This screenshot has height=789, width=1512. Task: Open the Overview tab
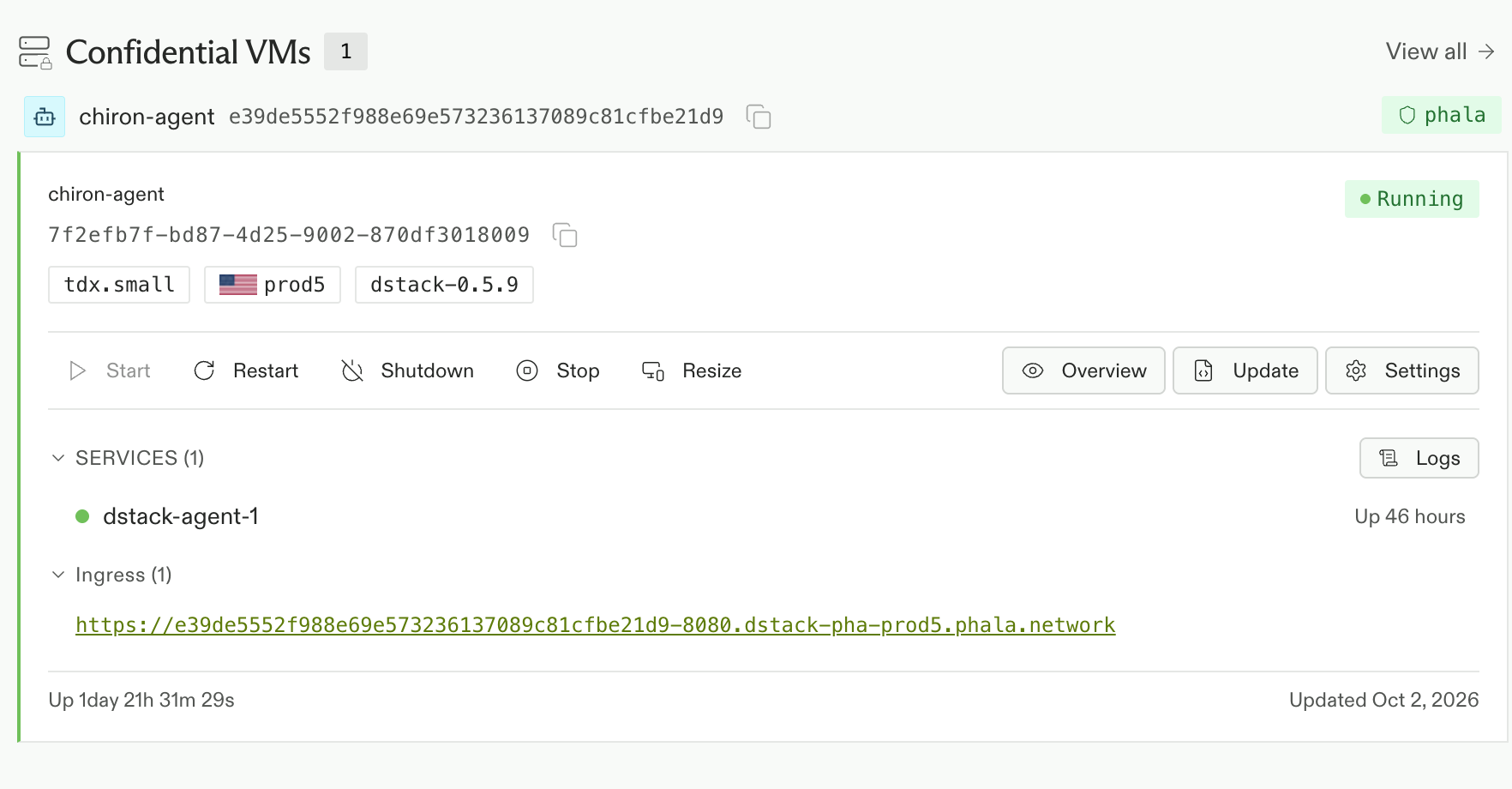click(1083, 370)
